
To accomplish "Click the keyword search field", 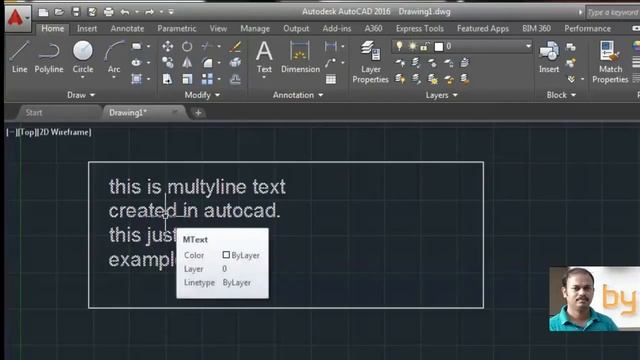I will (x=613, y=13).
